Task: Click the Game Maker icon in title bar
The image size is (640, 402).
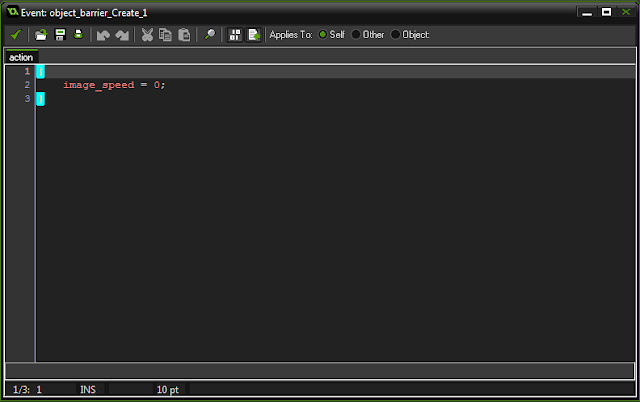Action: 13,12
